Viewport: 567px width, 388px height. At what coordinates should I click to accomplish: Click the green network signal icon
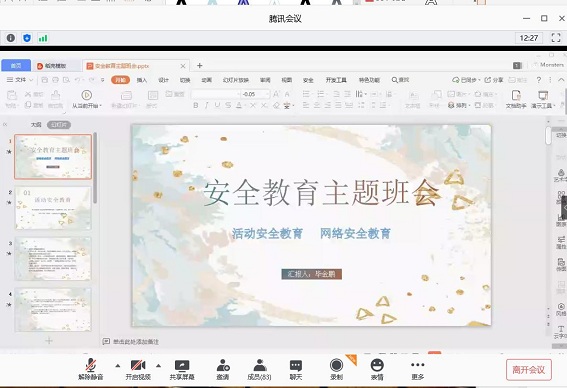(x=43, y=38)
